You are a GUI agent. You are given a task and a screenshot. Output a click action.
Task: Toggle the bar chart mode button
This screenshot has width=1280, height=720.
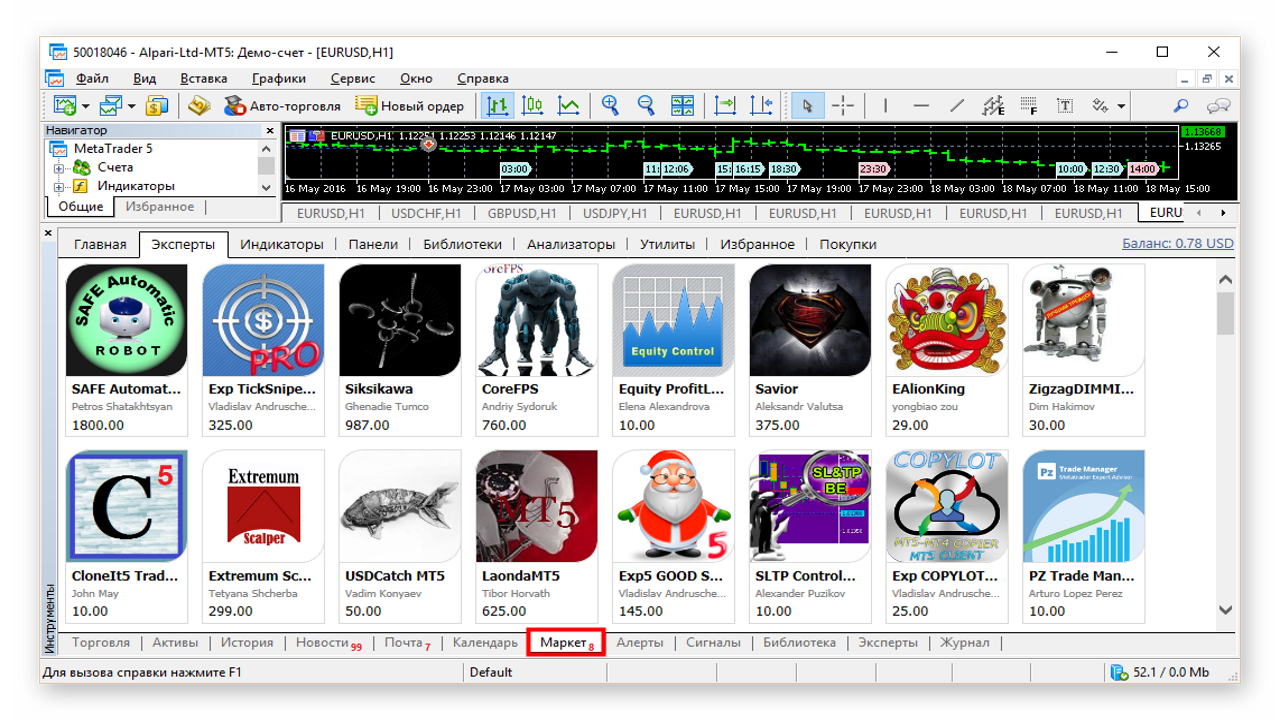click(497, 105)
